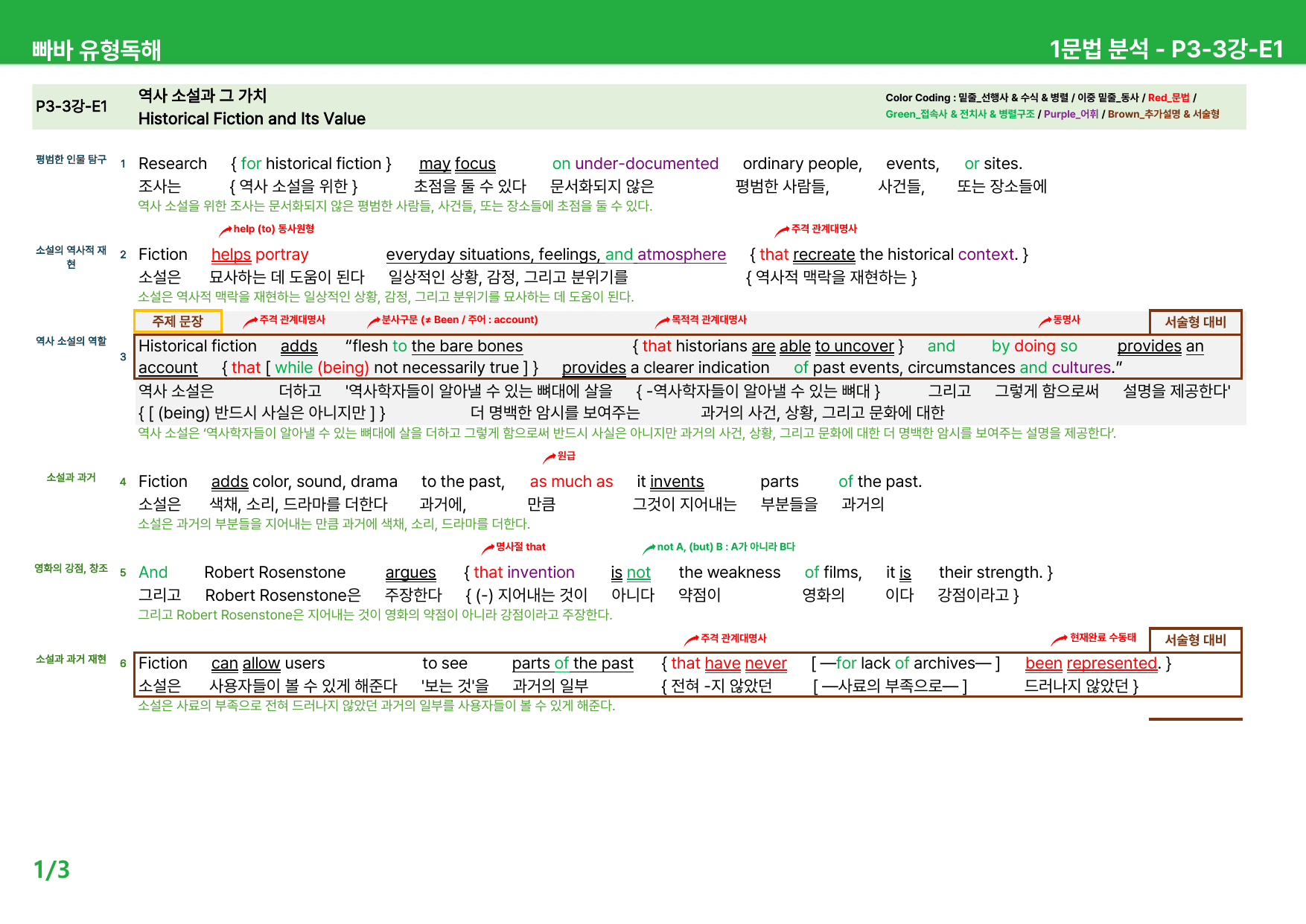The height and width of the screenshot is (924, 1306).
Task: Click the '영화의 강점, 창조' margin label
Action: 71,568
